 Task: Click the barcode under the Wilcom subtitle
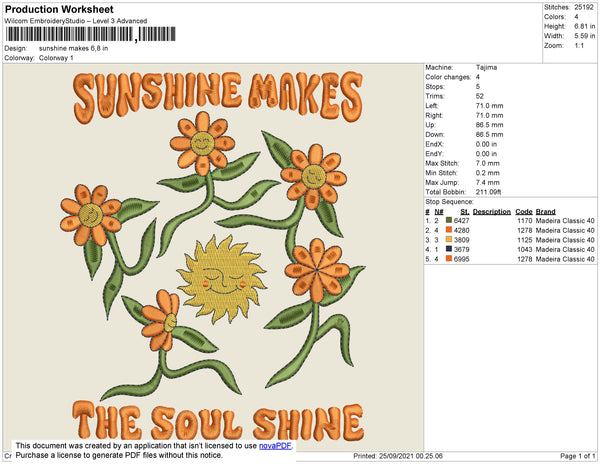(90, 34)
